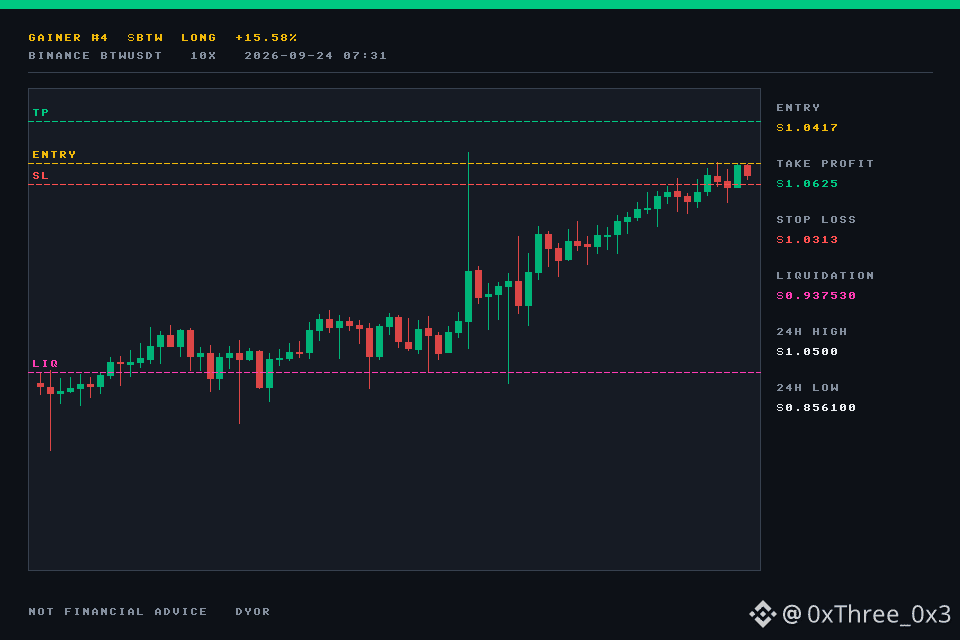Click the 10X leverage label

coord(203,56)
